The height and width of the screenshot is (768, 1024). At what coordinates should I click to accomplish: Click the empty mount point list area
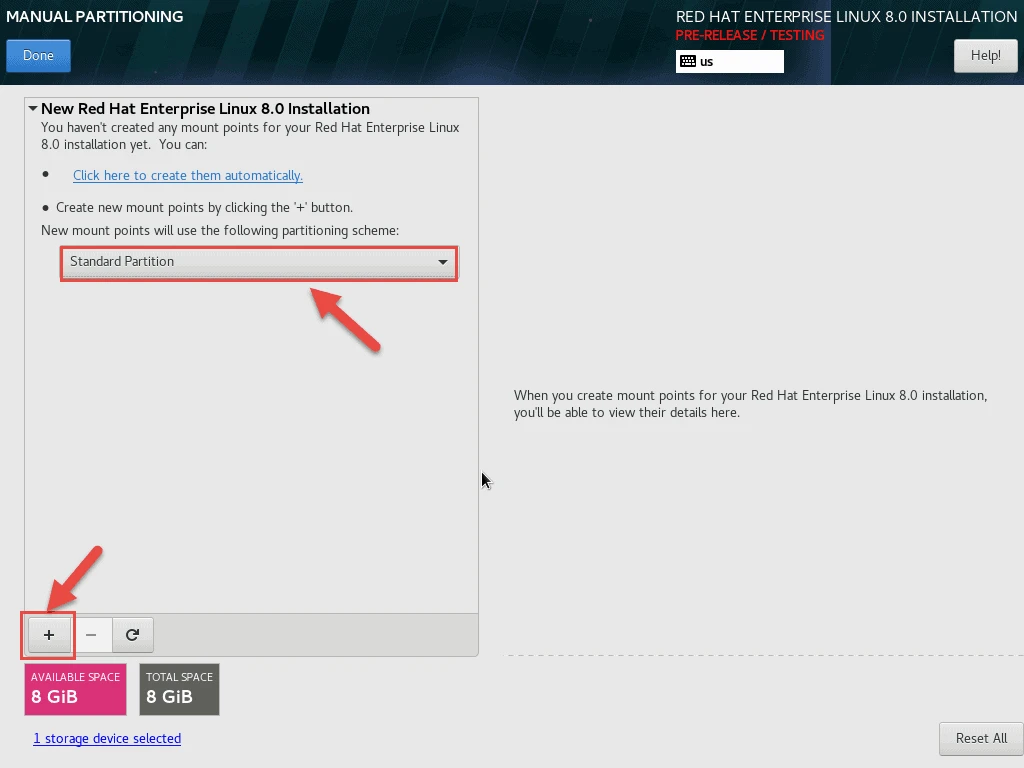click(250, 450)
